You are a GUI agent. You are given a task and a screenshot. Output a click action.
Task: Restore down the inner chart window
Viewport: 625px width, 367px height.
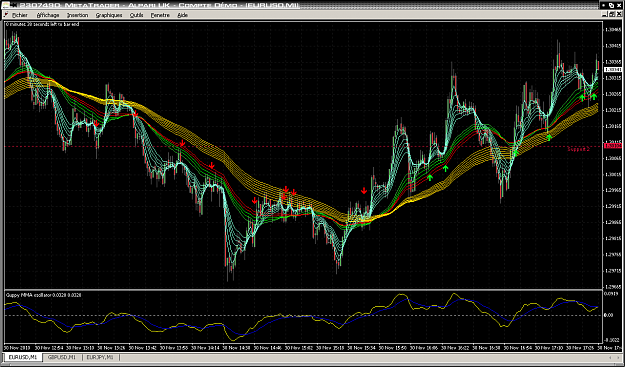[611, 15]
